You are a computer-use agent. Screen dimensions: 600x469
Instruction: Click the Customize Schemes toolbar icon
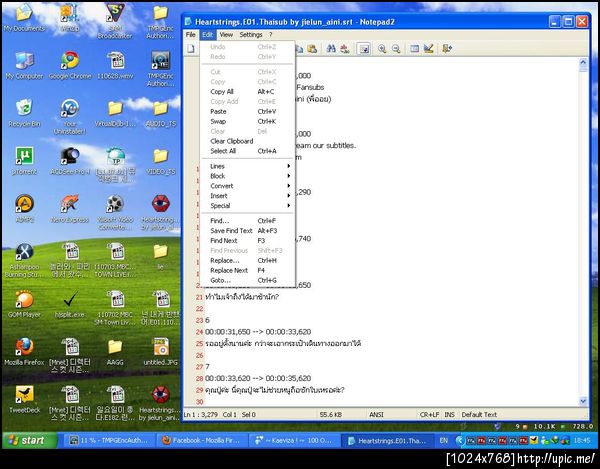pyautogui.click(x=429, y=49)
